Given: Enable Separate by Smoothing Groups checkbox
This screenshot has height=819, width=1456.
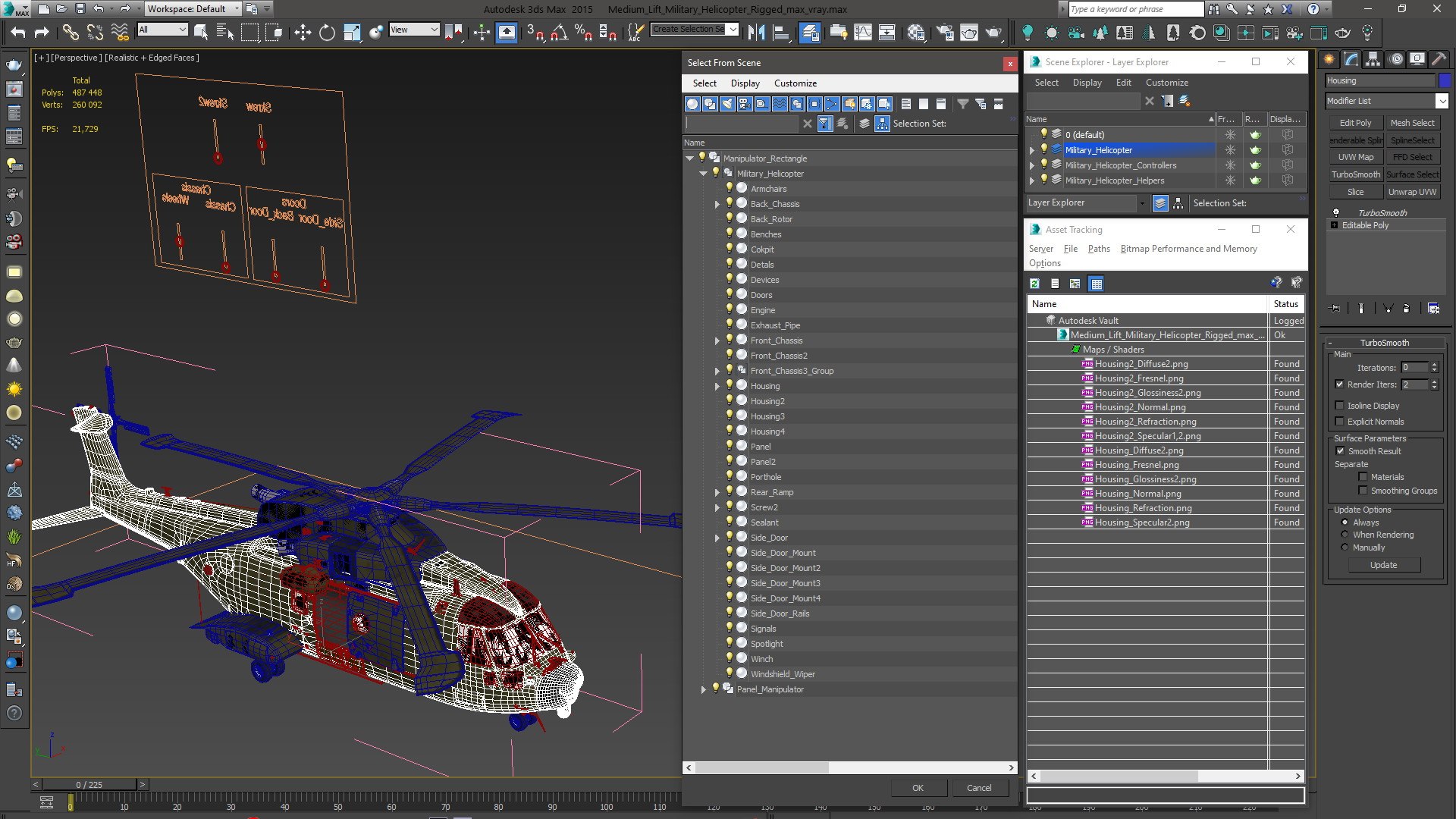Looking at the screenshot, I should coord(1363,491).
